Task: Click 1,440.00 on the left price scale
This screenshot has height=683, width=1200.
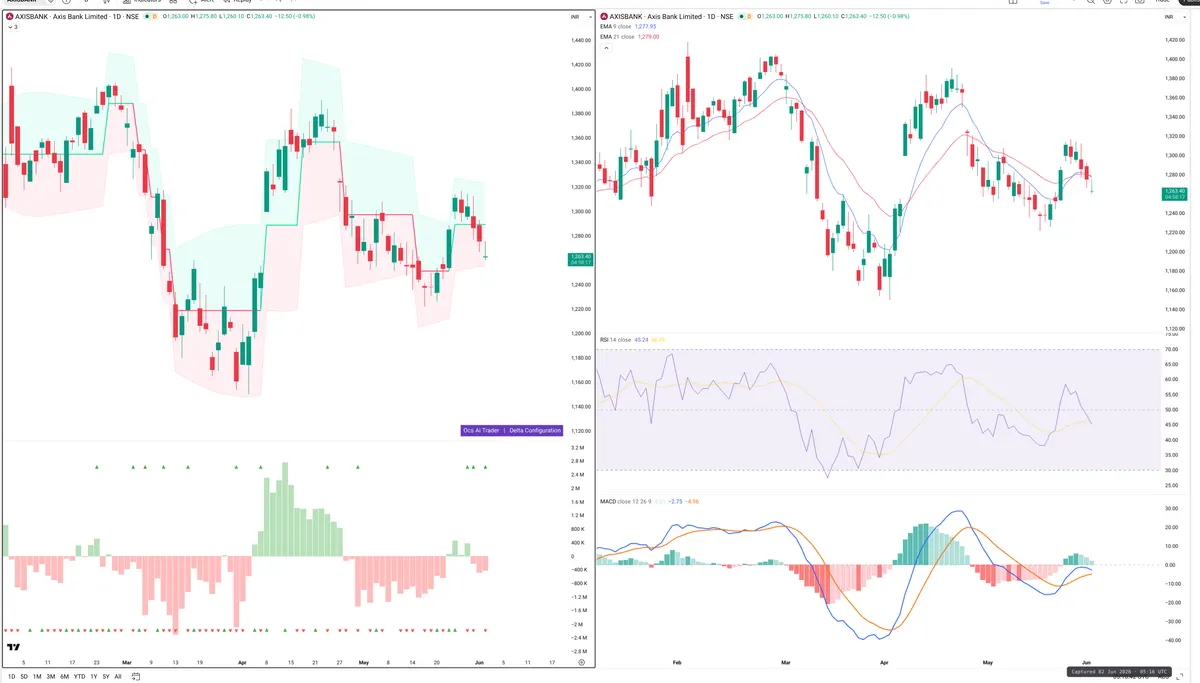Action: (x=580, y=40)
